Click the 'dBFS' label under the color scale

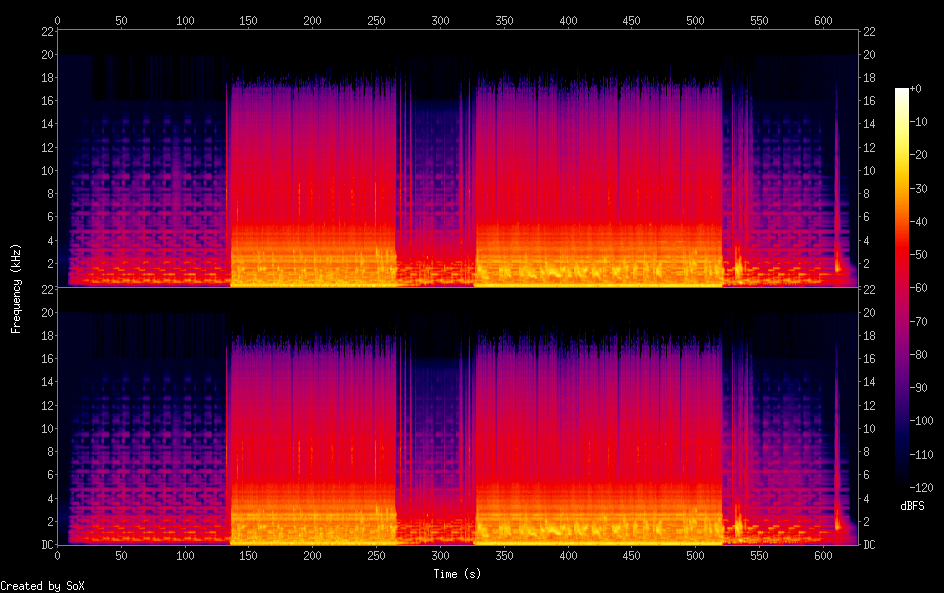[x=912, y=506]
